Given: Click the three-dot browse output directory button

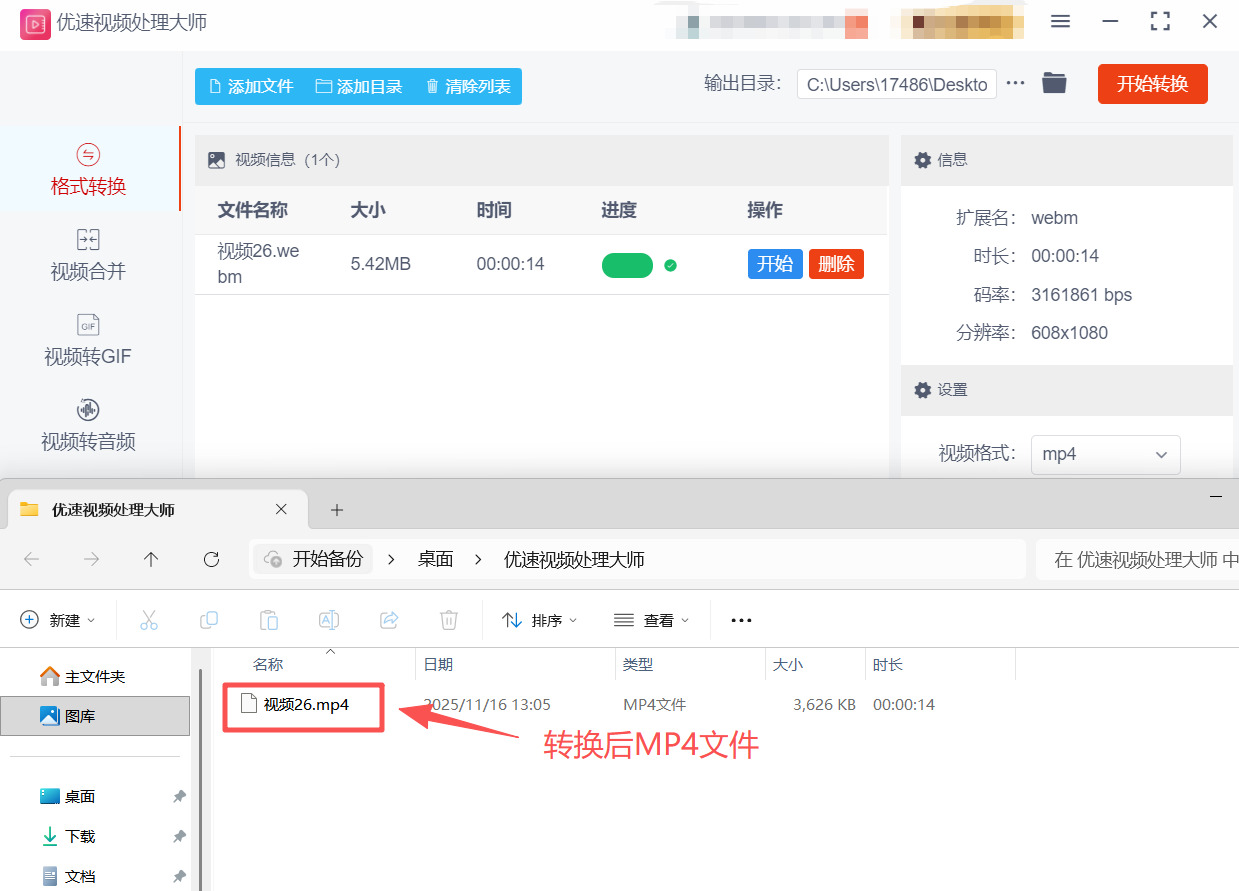Looking at the screenshot, I should 1015,83.
